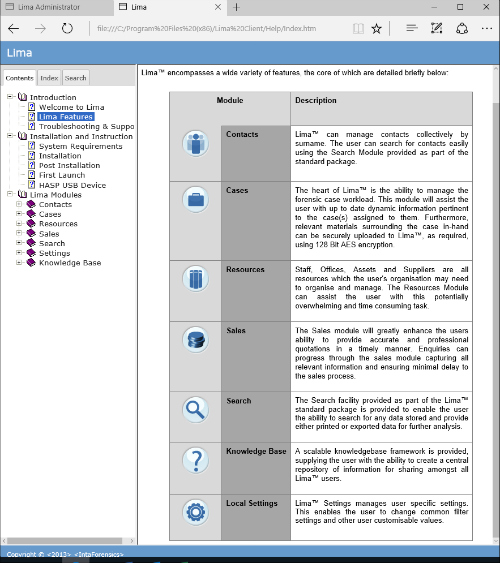Expand the Cases book node
Viewport: 500px width, 563px height.
click(x=19, y=214)
